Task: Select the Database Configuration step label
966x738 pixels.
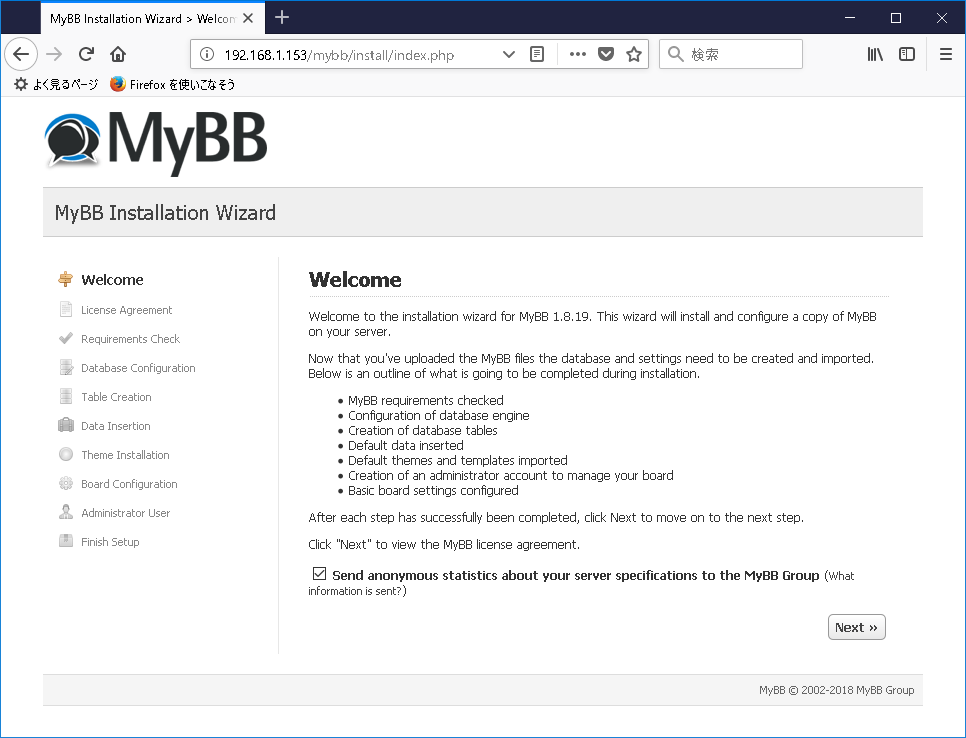Action: point(138,368)
